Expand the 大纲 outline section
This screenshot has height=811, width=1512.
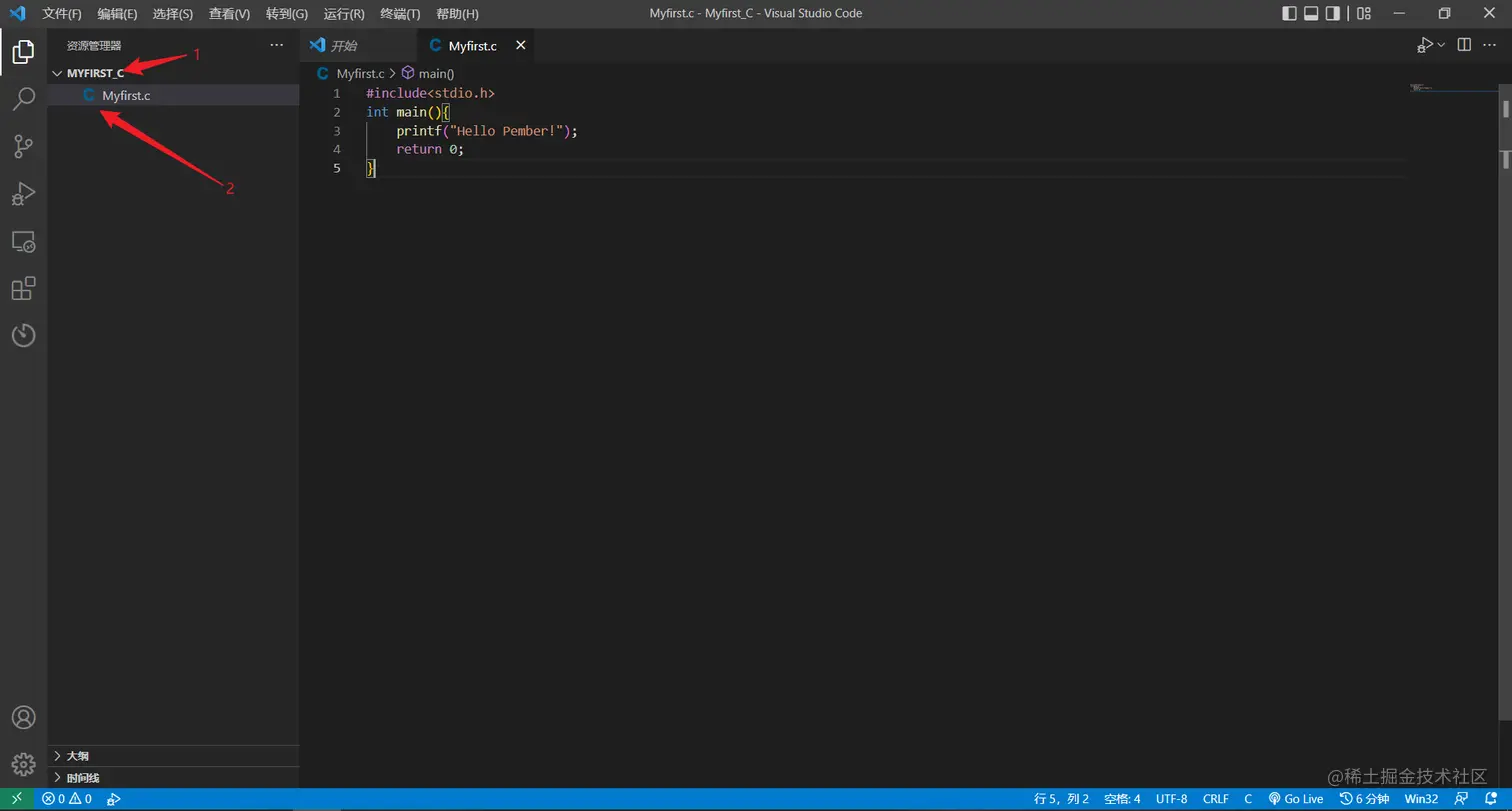coord(173,756)
